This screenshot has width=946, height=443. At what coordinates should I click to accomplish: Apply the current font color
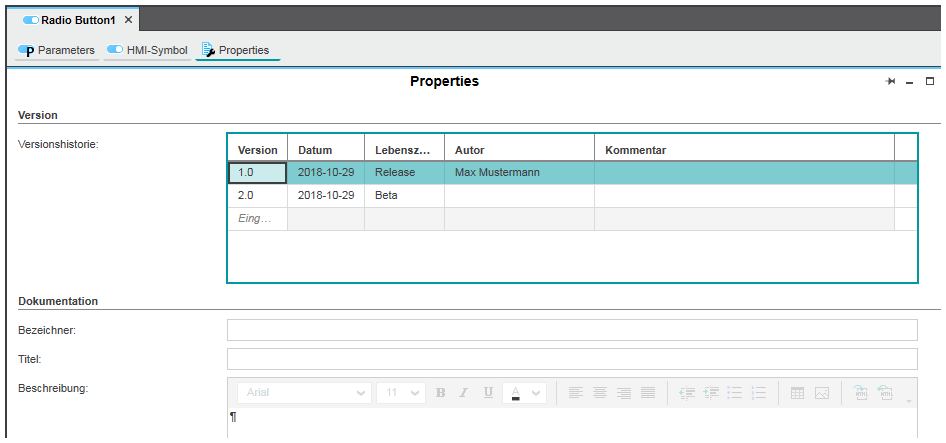point(515,393)
